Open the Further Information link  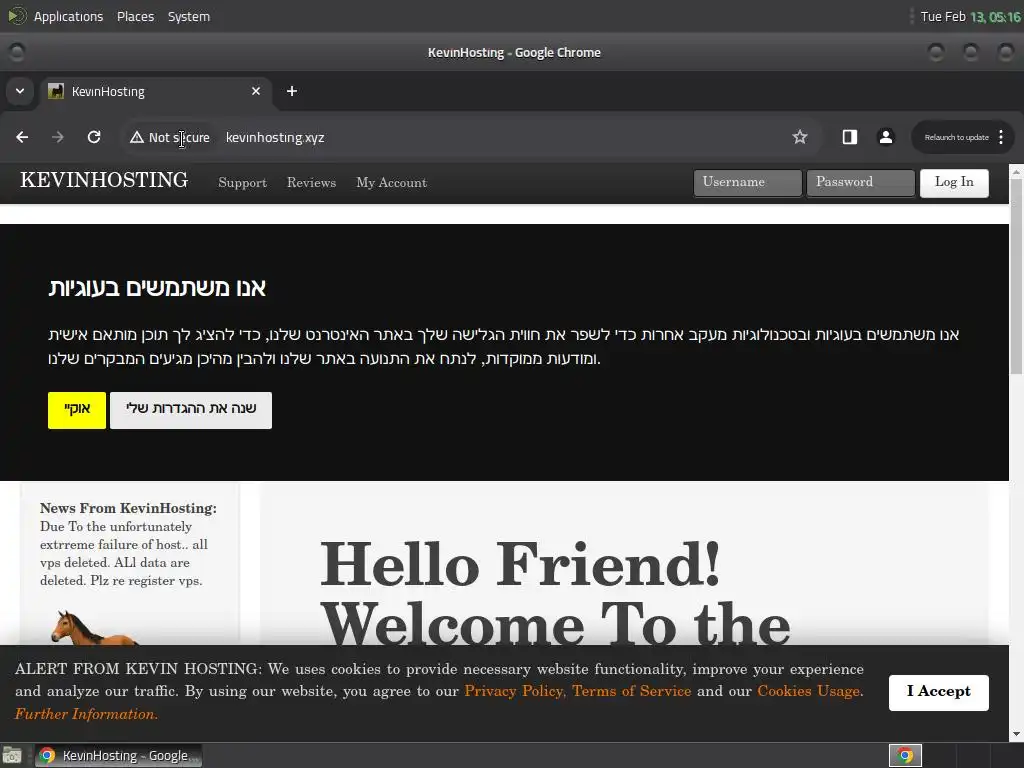point(86,714)
